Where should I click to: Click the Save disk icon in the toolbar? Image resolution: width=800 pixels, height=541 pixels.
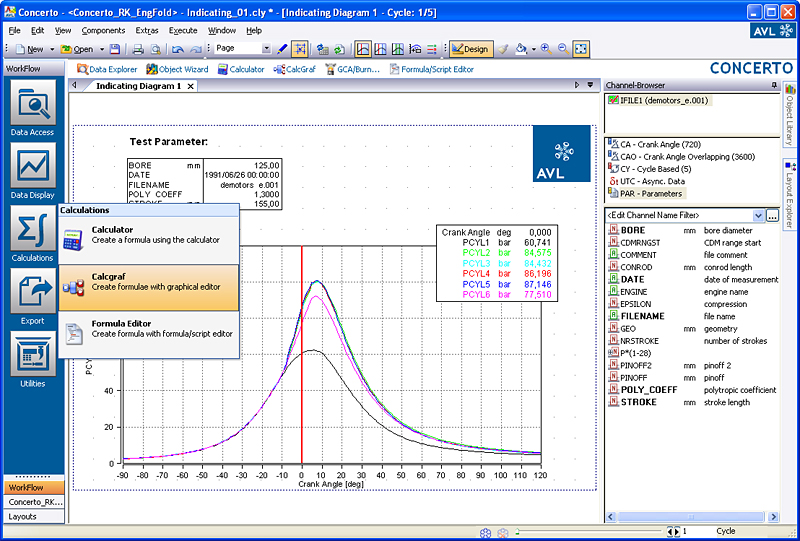point(115,49)
